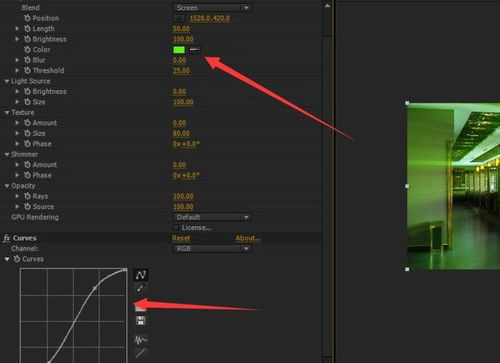Select the Bezier curve point tool
This screenshot has height=363, width=500.
141,275
